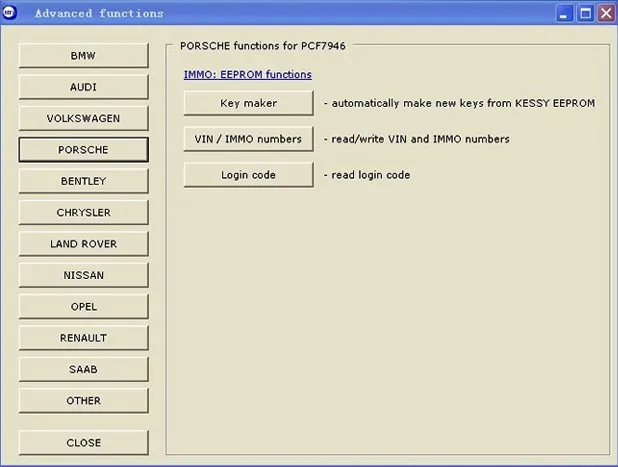618x467 pixels.
Task: Open BENTLEY functions
Action: point(83,181)
